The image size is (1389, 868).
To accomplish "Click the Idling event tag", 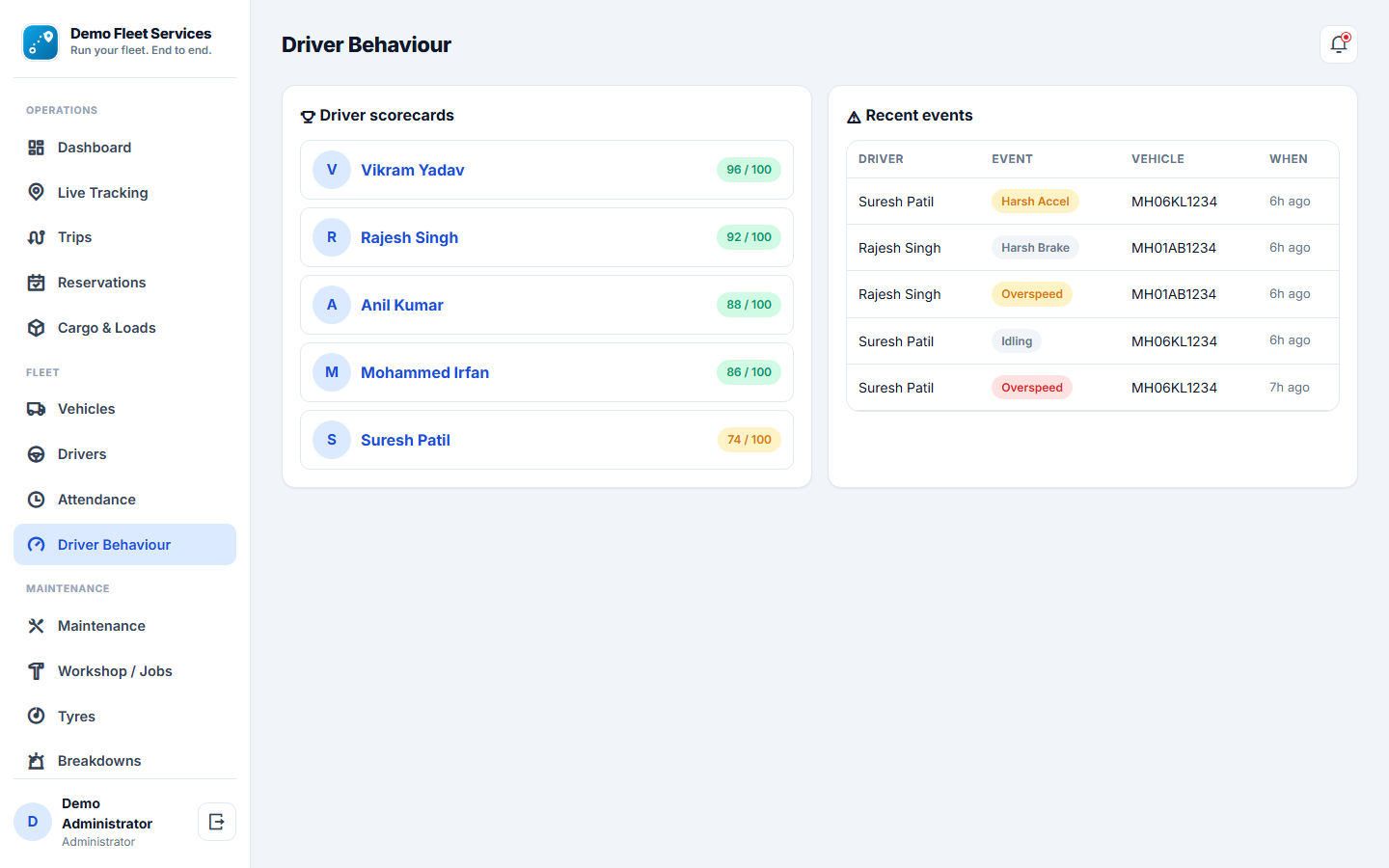I will [1017, 341].
